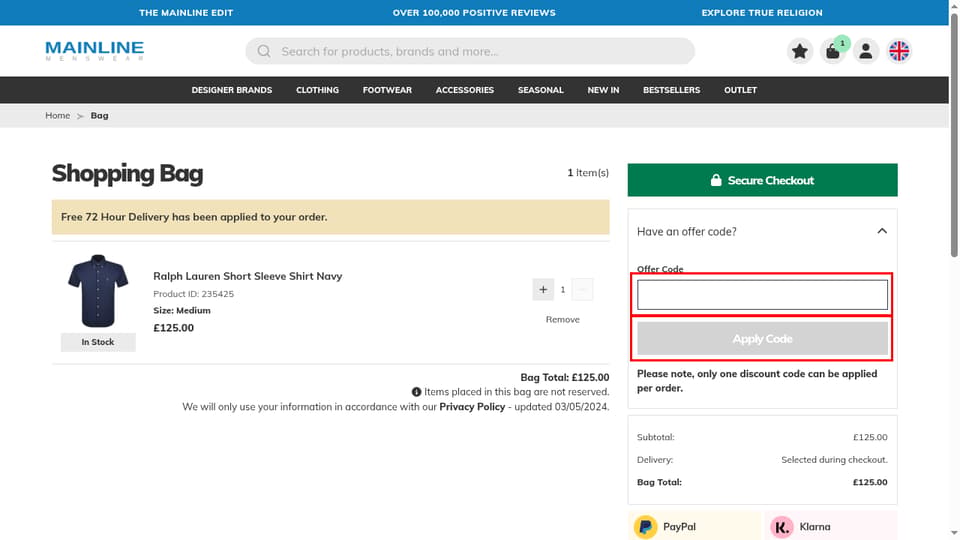960x540 pixels.
Task: Go to Home breadcrumb
Action: pyautogui.click(x=58, y=115)
